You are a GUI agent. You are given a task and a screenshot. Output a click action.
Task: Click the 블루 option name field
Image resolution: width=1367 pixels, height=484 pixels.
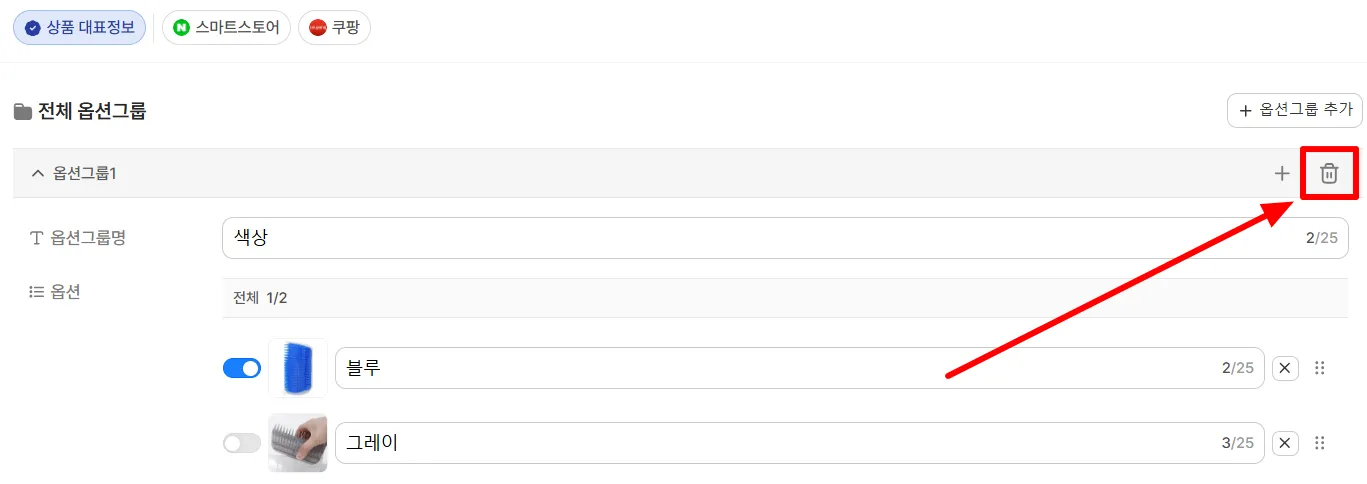pos(800,368)
